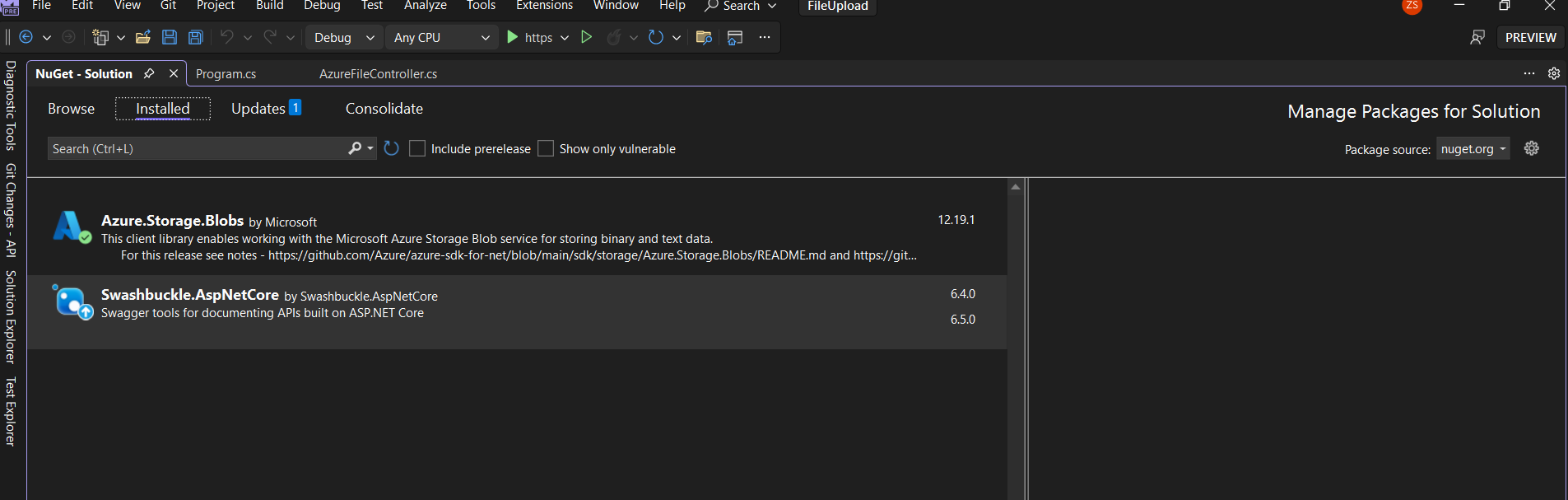Viewport: 1568px width, 500px height.
Task: Open the File menu
Action: click(41, 6)
